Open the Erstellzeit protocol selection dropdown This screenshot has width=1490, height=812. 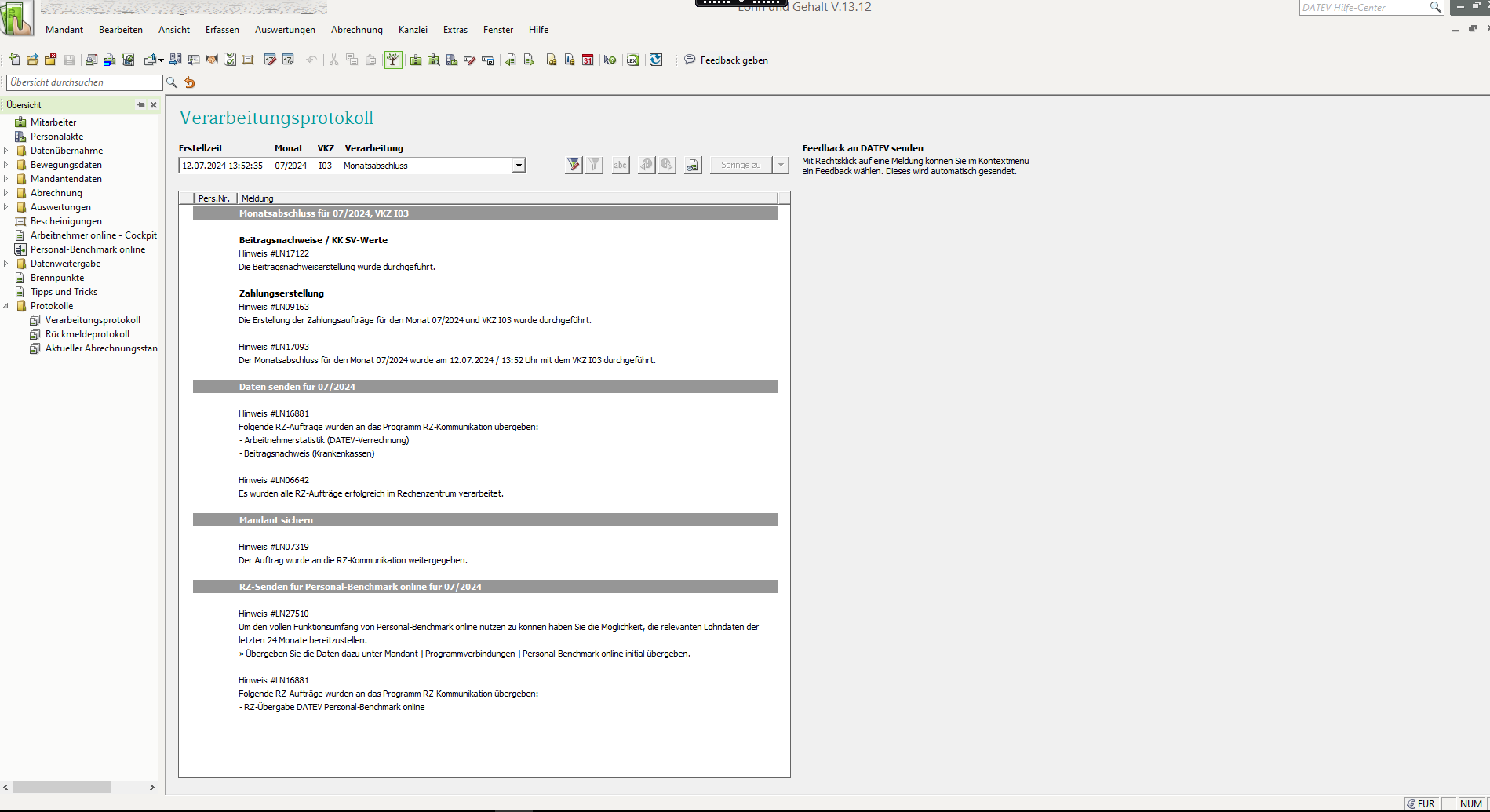click(x=518, y=166)
